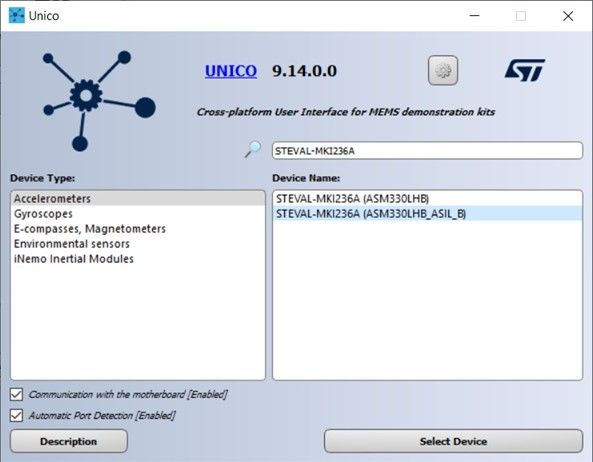Viewport: 593px width, 462px height.
Task: Toggle Automatic Port Detection checkbox
Action: [x=16, y=415]
